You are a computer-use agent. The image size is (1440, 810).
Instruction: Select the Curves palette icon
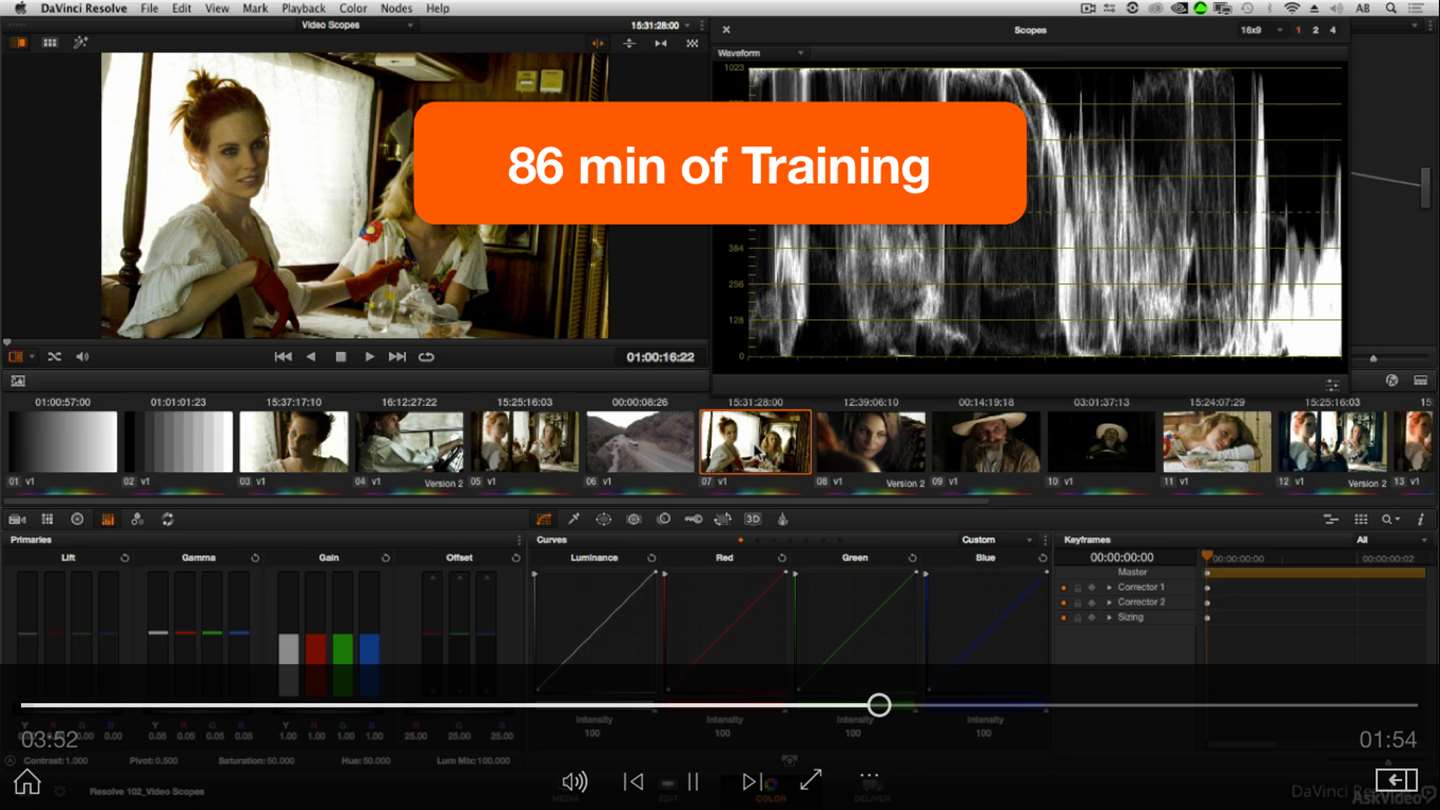pos(544,519)
